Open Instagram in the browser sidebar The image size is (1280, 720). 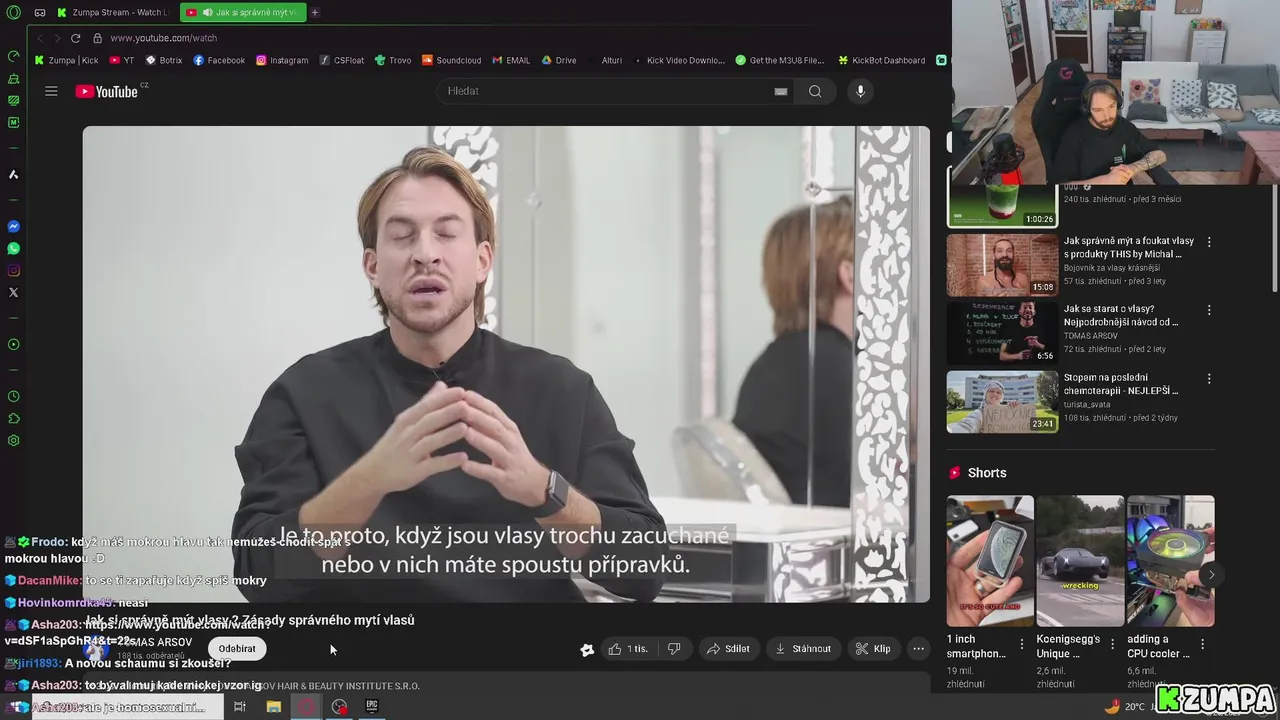tap(13, 270)
